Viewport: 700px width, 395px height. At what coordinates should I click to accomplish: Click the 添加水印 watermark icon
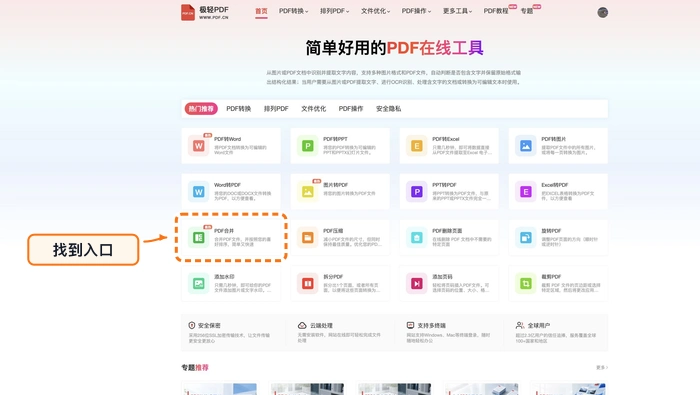199,283
